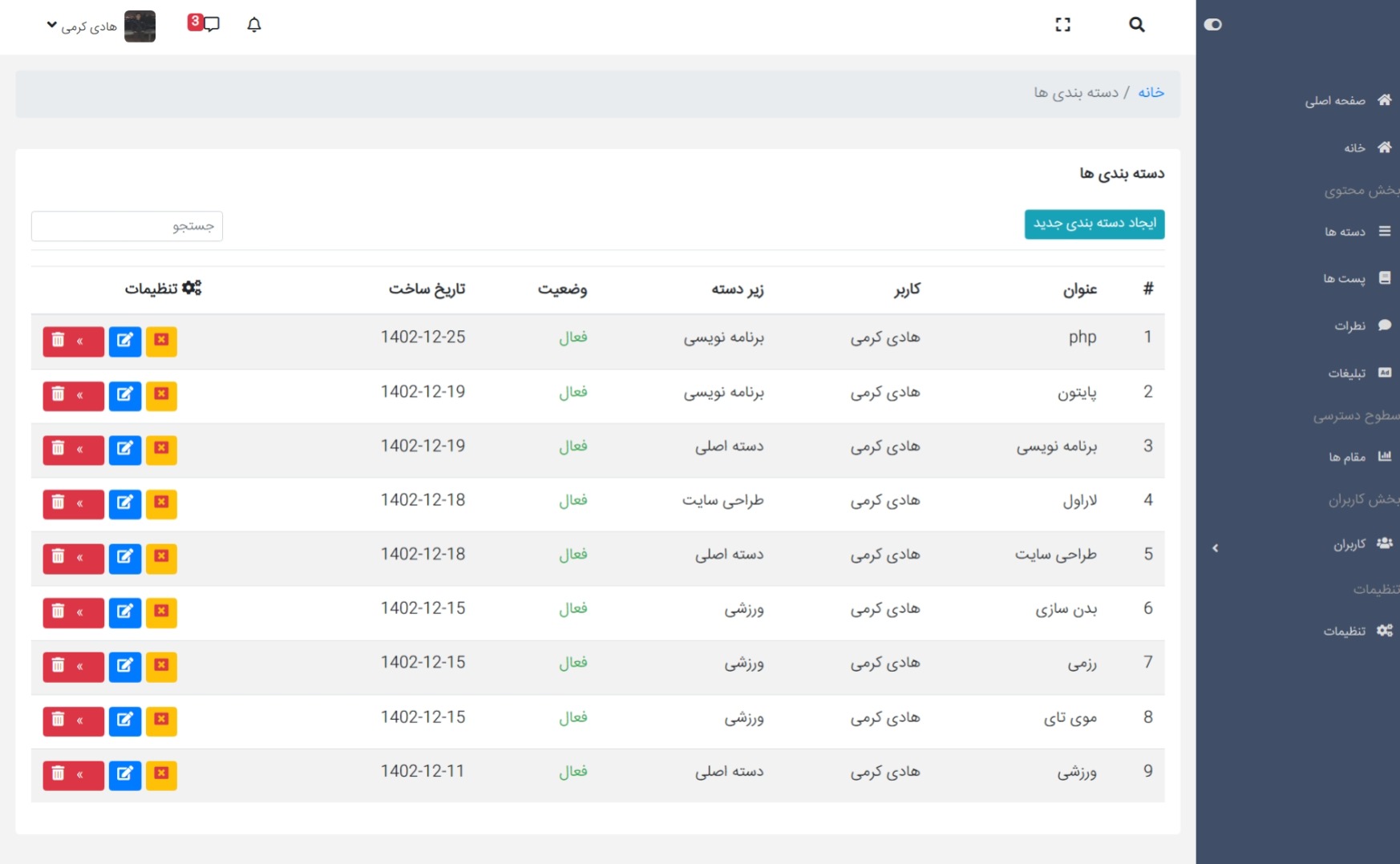Click the fullscreen icon in the header

pyautogui.click(x=1063, y=25)
